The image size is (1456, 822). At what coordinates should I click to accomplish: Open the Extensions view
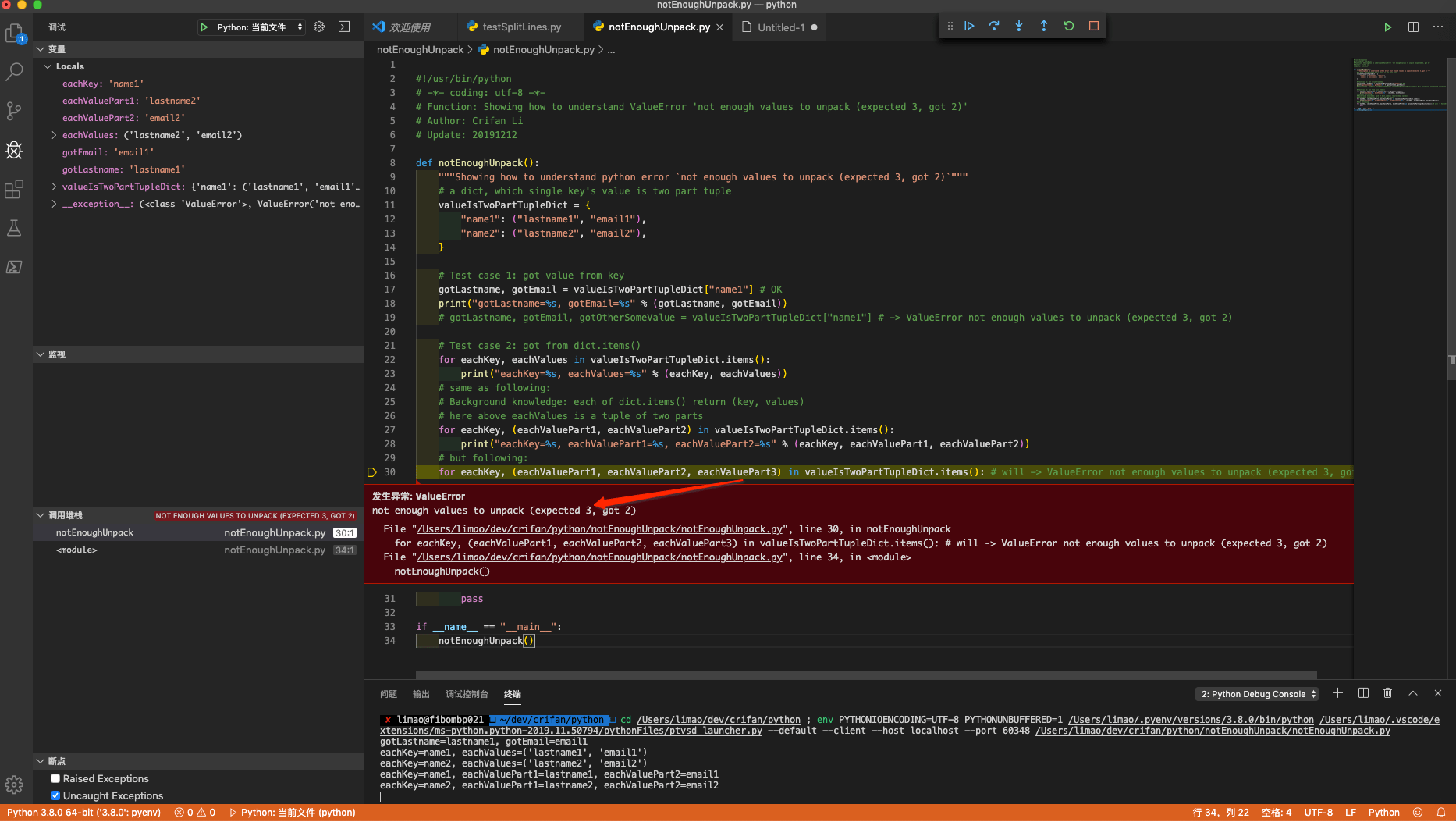coord(14,189)
